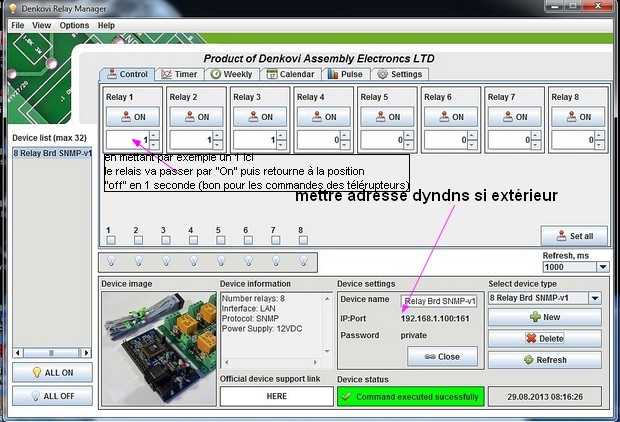Add a device with the New button
The image size is (620, 422).
[545, 318]
